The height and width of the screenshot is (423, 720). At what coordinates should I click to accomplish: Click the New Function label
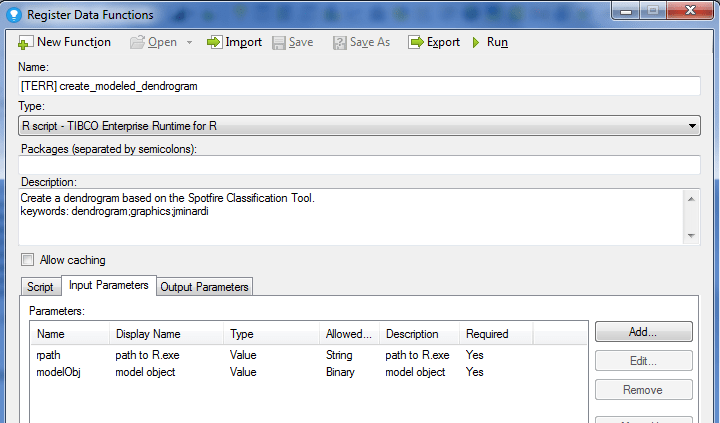(x=74, y=42)
